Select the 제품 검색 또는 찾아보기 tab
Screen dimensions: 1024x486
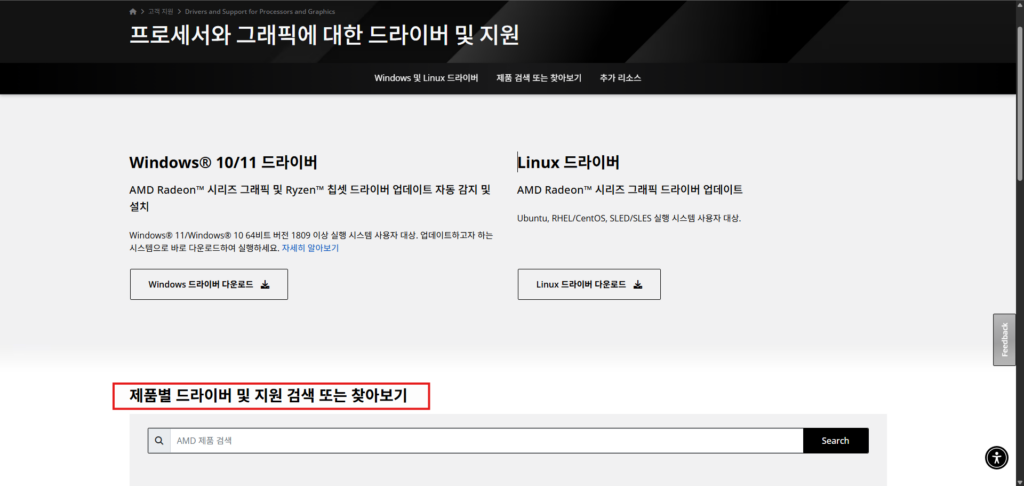[539, 78]
